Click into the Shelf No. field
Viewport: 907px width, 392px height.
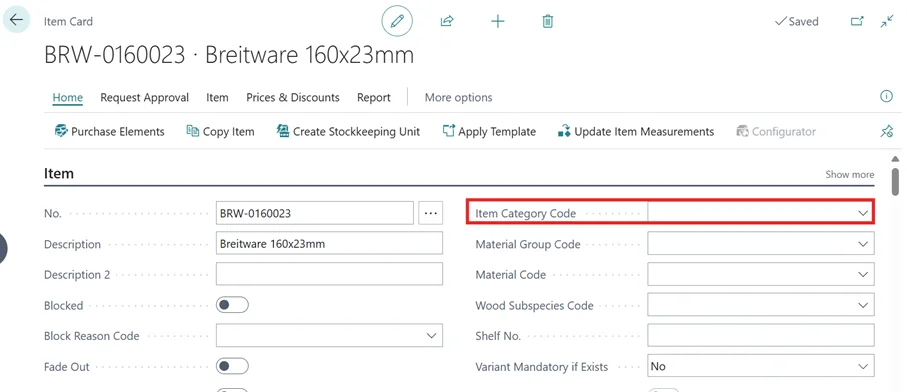[761, 335]
